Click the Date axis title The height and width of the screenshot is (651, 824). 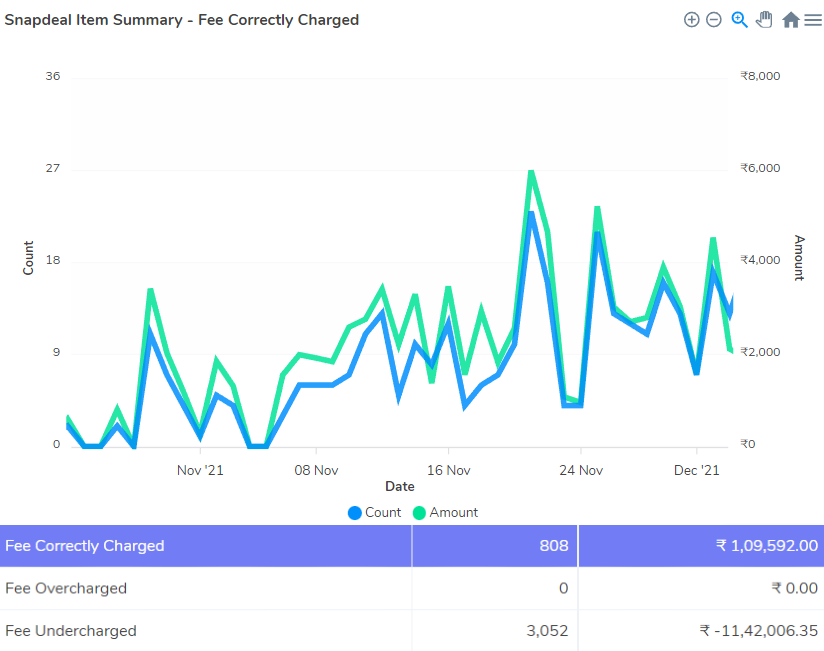[400, 487]
